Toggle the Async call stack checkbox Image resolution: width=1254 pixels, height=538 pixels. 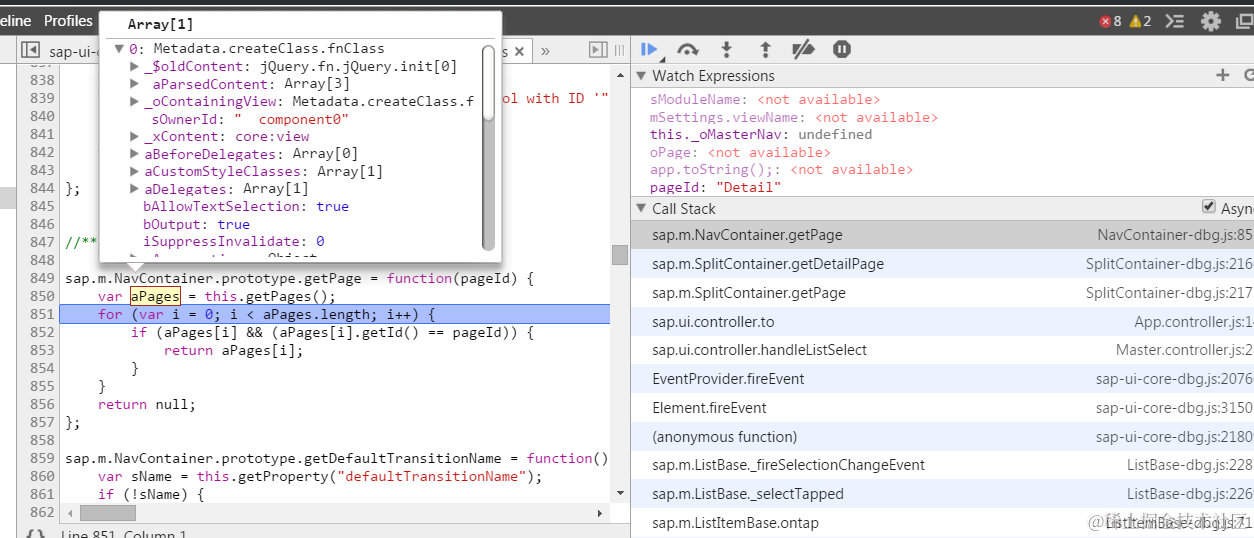coord(1209,207)
